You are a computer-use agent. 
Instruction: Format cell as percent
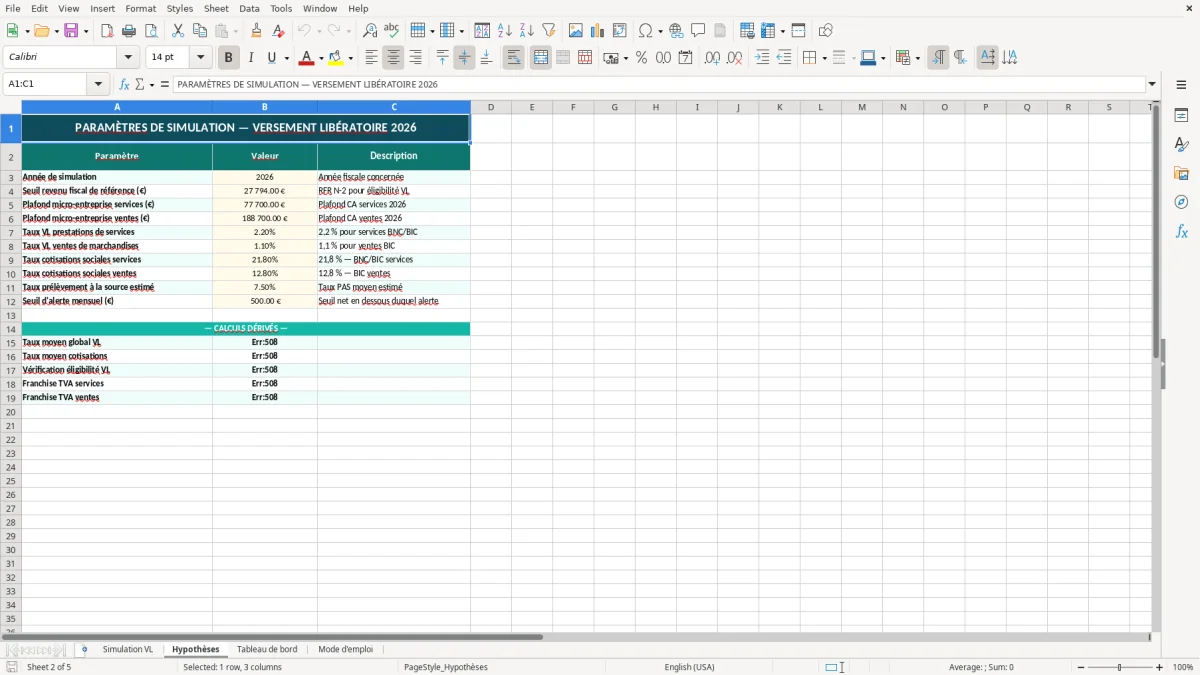(642, 58)
